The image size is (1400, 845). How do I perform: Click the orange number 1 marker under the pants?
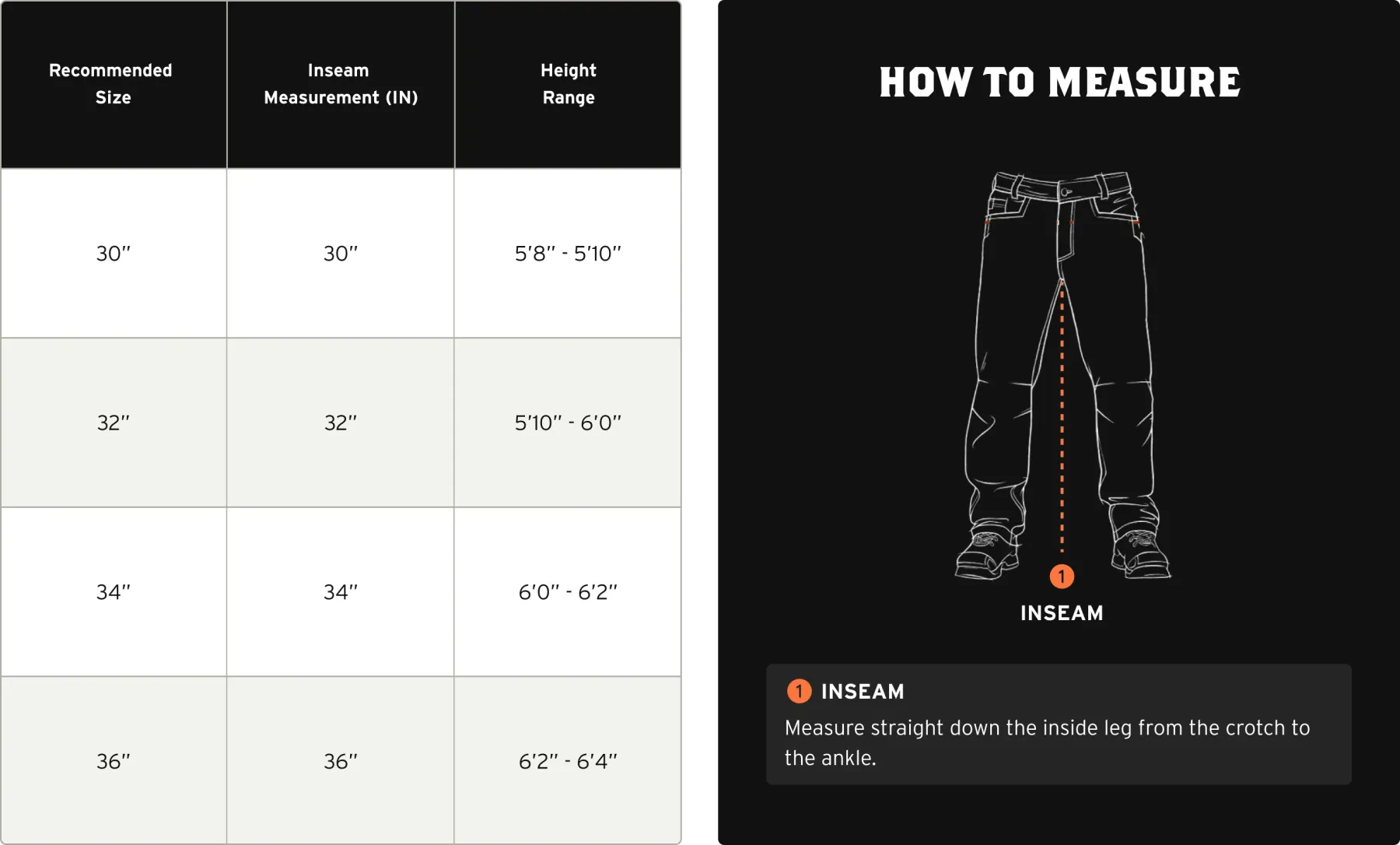pos(1062,577)
